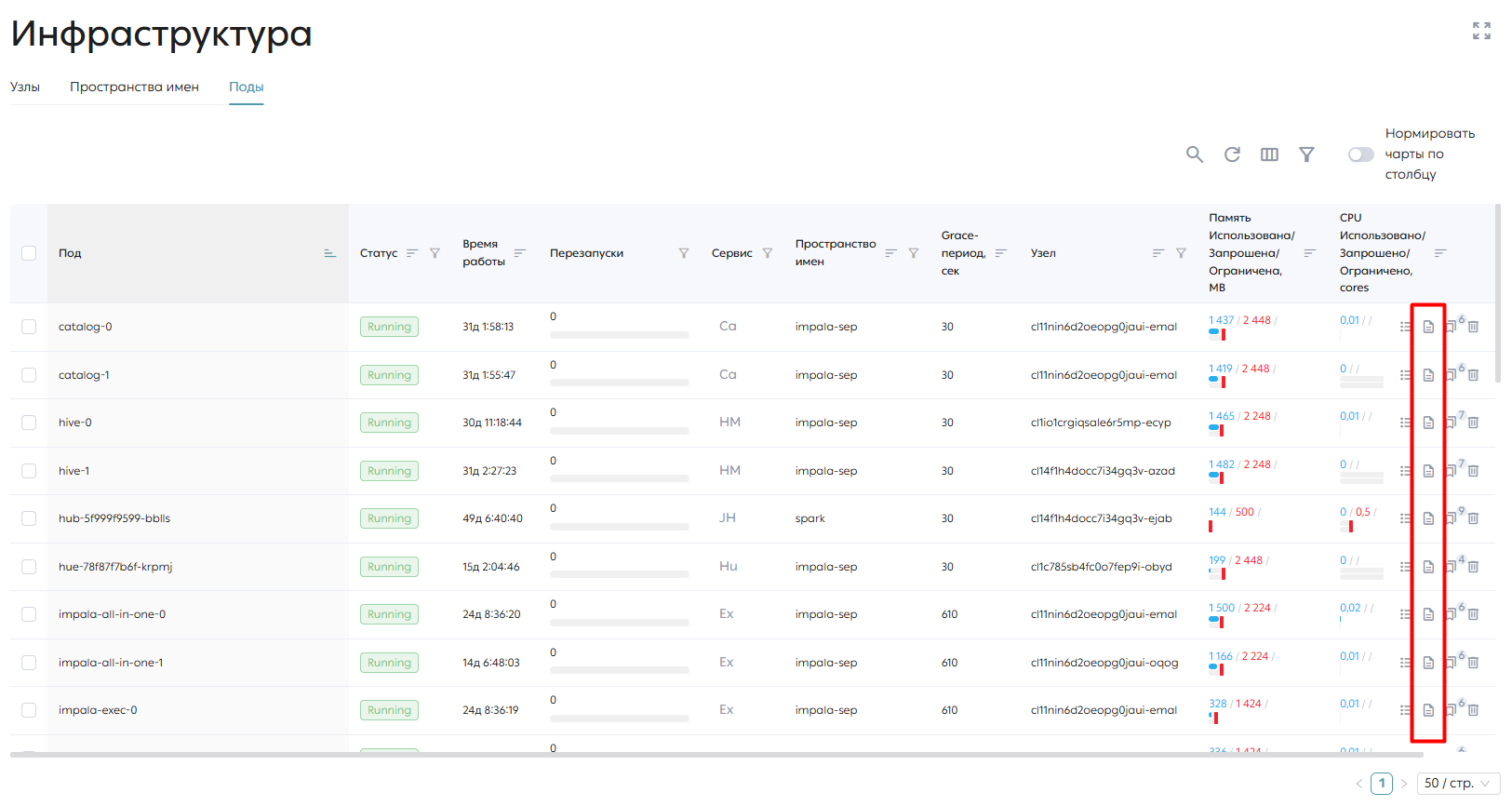Viewport: 1512px width, 806px height.
Task: Filter the Статус column
Action: pos(435,253)
